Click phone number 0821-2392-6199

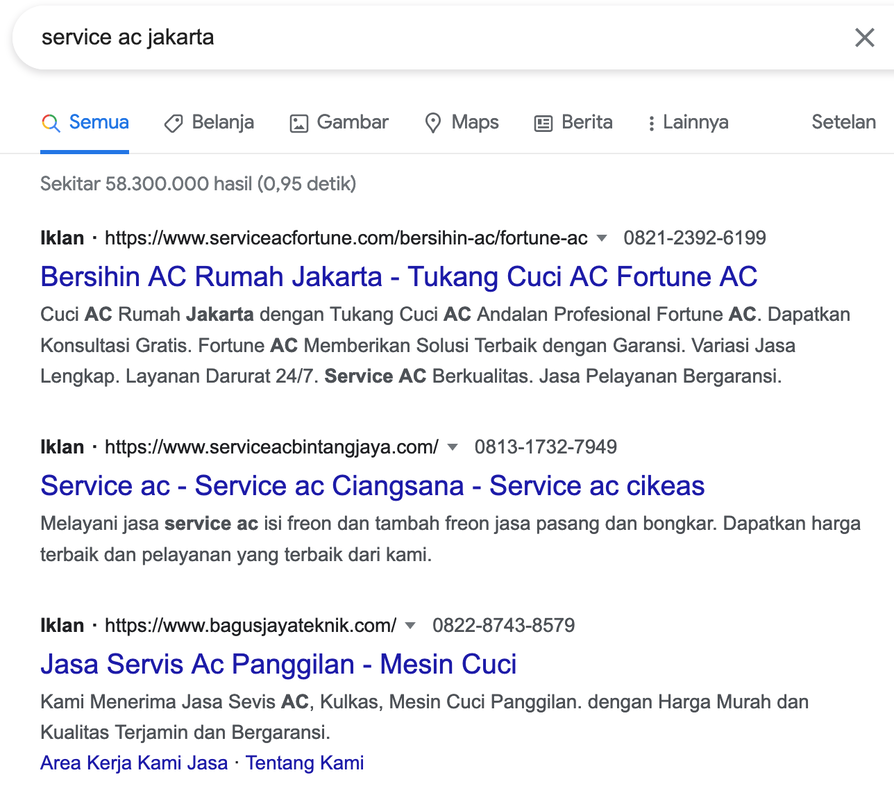694,238
